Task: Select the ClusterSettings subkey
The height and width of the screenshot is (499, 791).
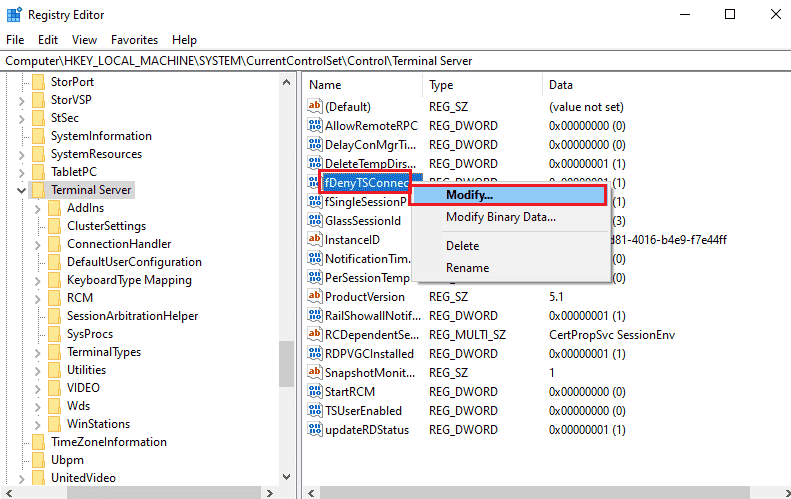Action: [106, 226]
